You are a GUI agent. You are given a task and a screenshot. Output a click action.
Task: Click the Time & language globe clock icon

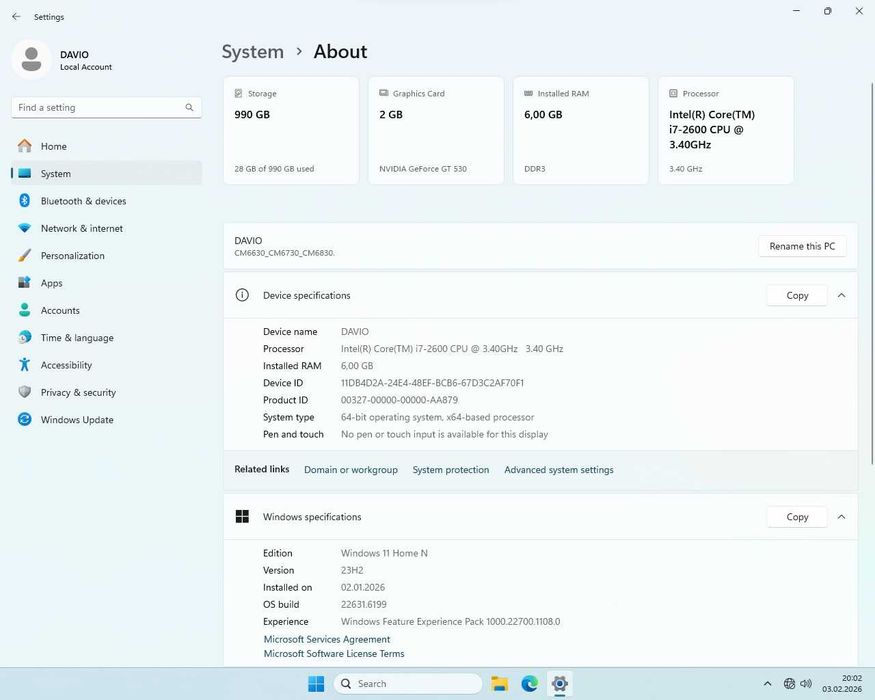[x=25, y=337]
